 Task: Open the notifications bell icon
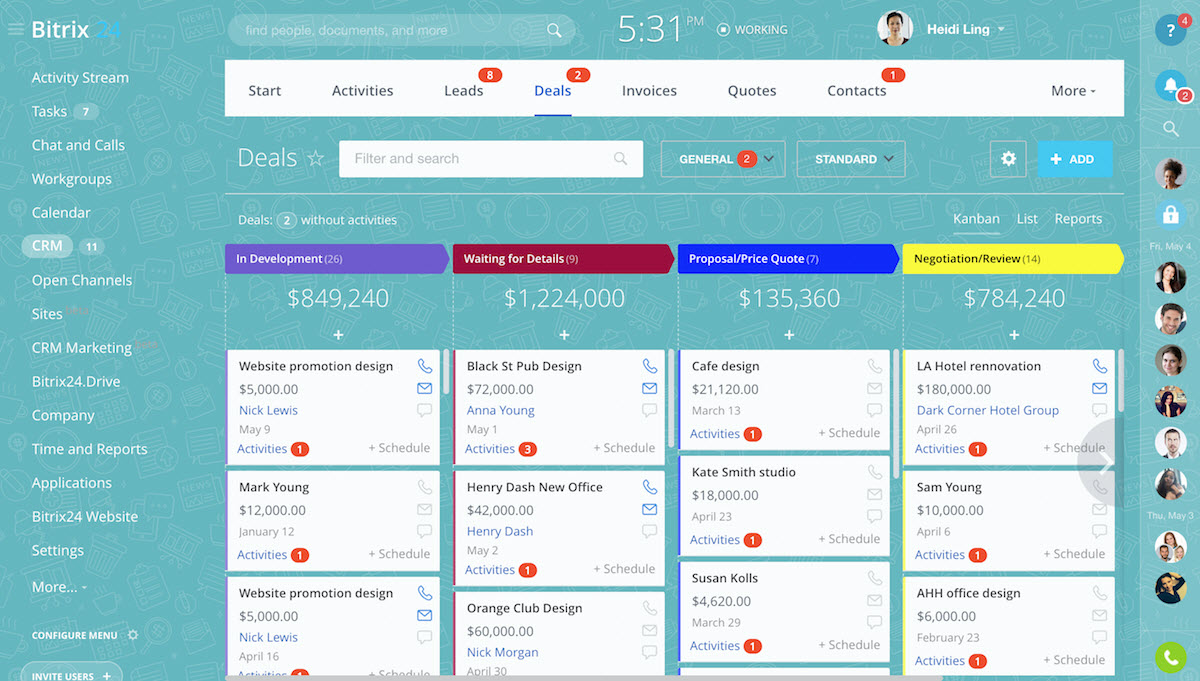click(x=1170, y=86)
